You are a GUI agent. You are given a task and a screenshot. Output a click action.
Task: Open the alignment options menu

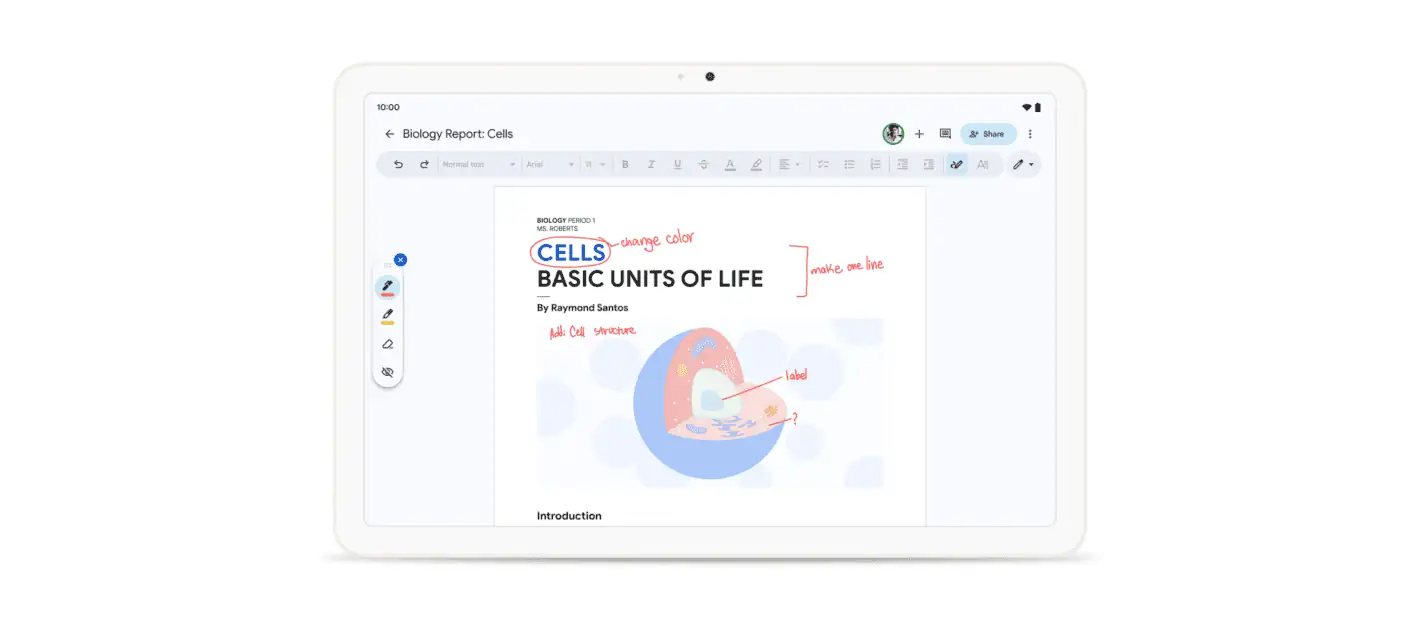pos(787,164)
